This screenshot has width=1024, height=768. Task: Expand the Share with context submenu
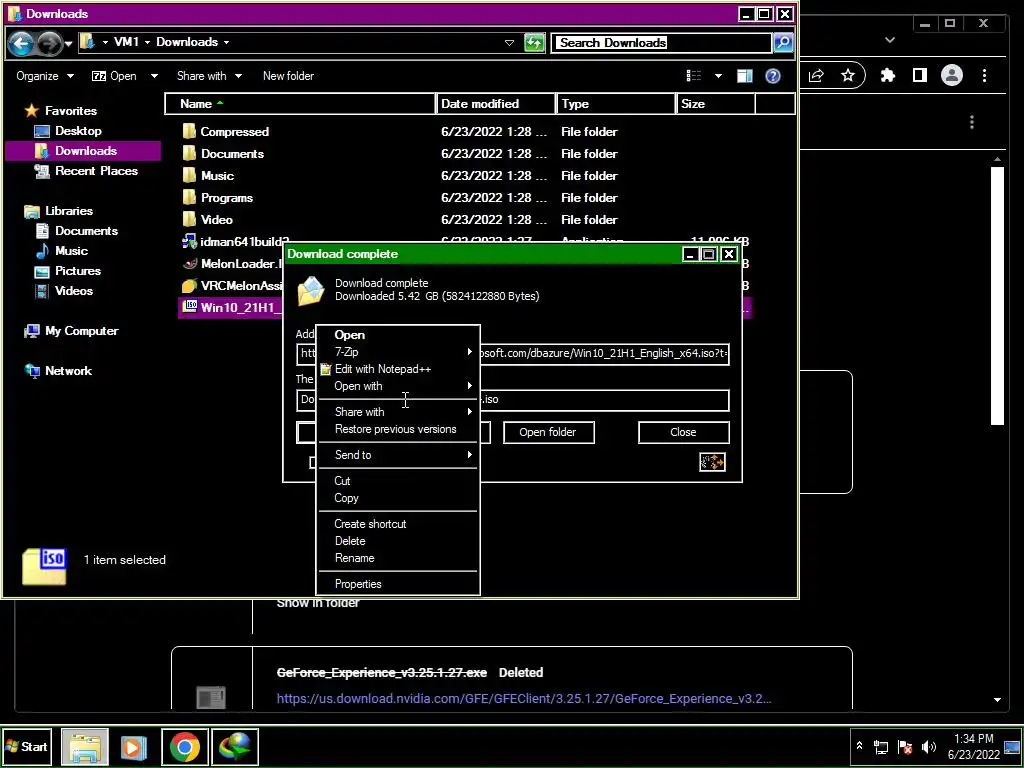(x=398, y=412)
